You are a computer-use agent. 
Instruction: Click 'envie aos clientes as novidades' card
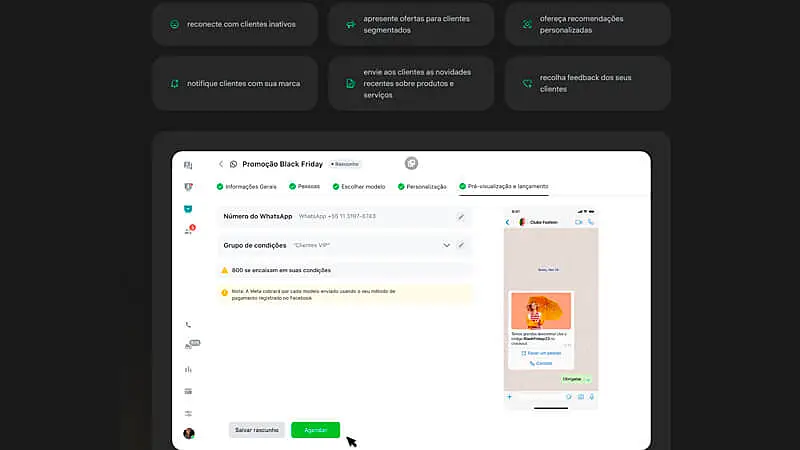click(x=411, y=83)
